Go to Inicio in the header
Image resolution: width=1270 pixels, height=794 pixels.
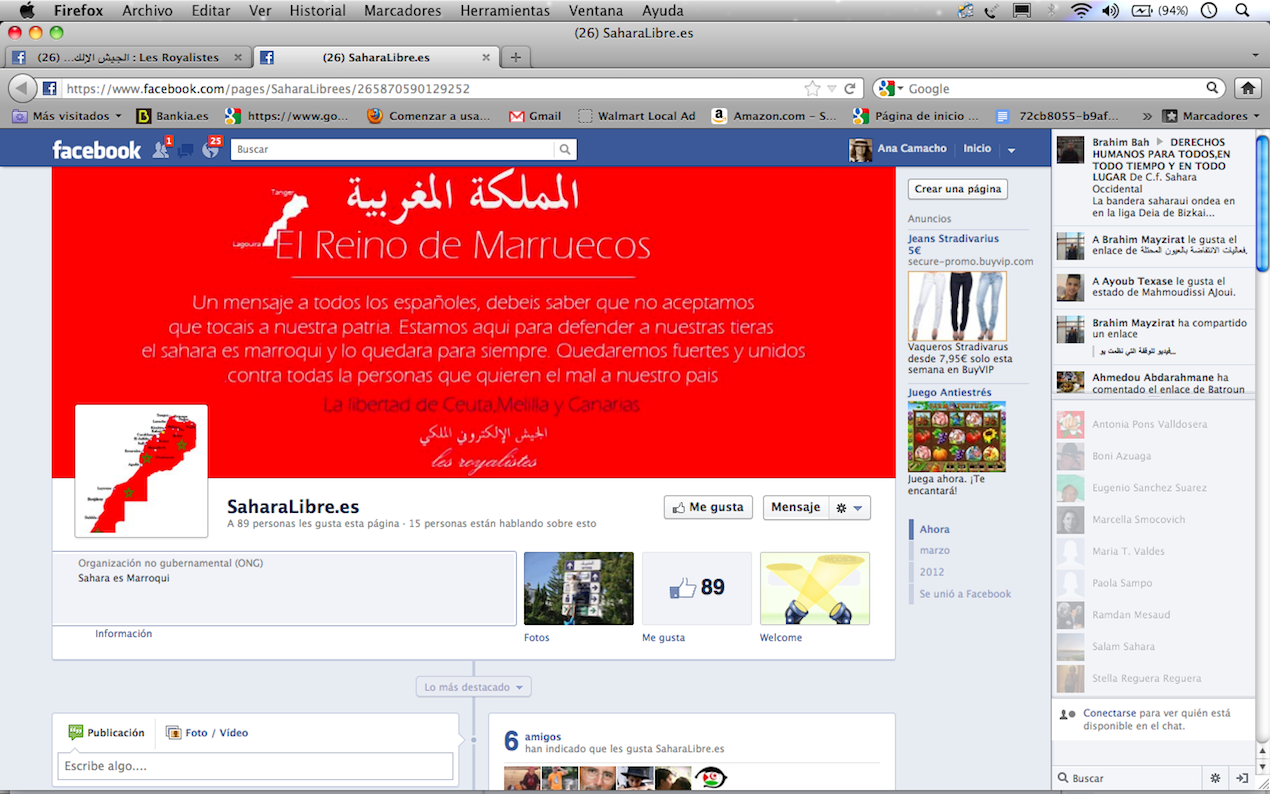pos(977,149)
